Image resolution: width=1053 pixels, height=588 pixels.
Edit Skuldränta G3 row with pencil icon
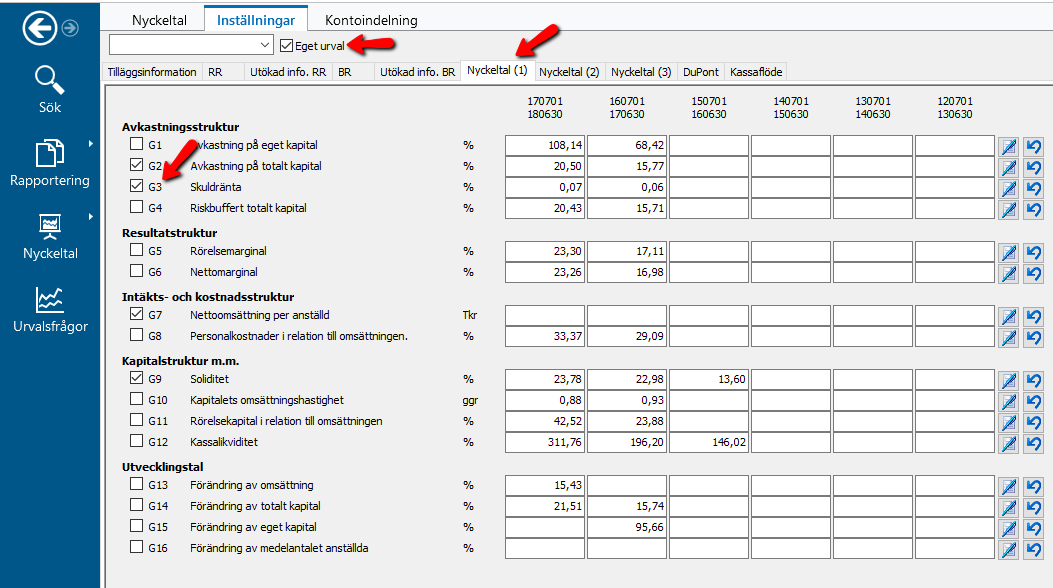pos(1009,188)
